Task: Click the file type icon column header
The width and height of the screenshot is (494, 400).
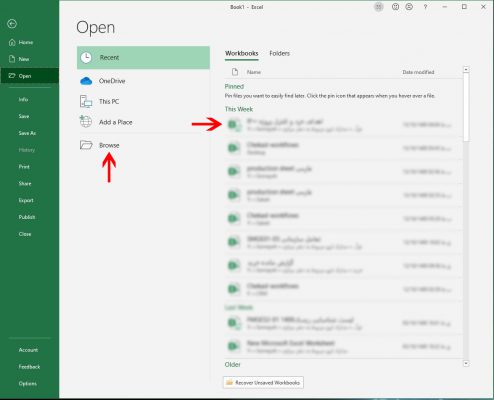Action: point(235,72)
